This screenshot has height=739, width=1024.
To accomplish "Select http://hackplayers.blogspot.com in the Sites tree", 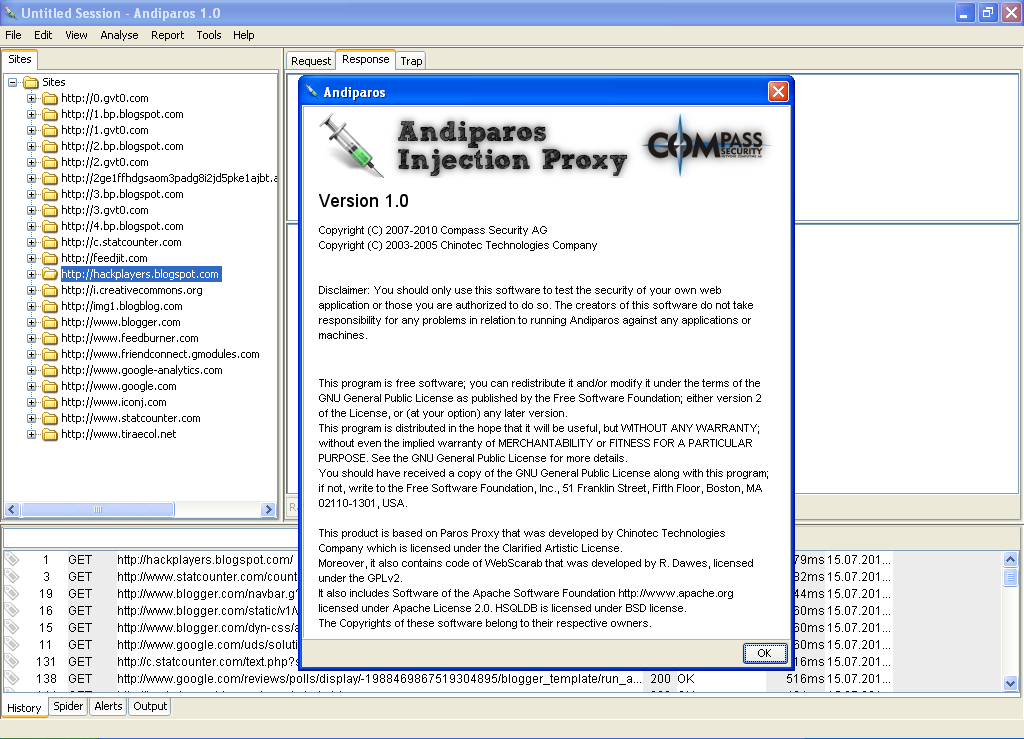I will [140, 274].
